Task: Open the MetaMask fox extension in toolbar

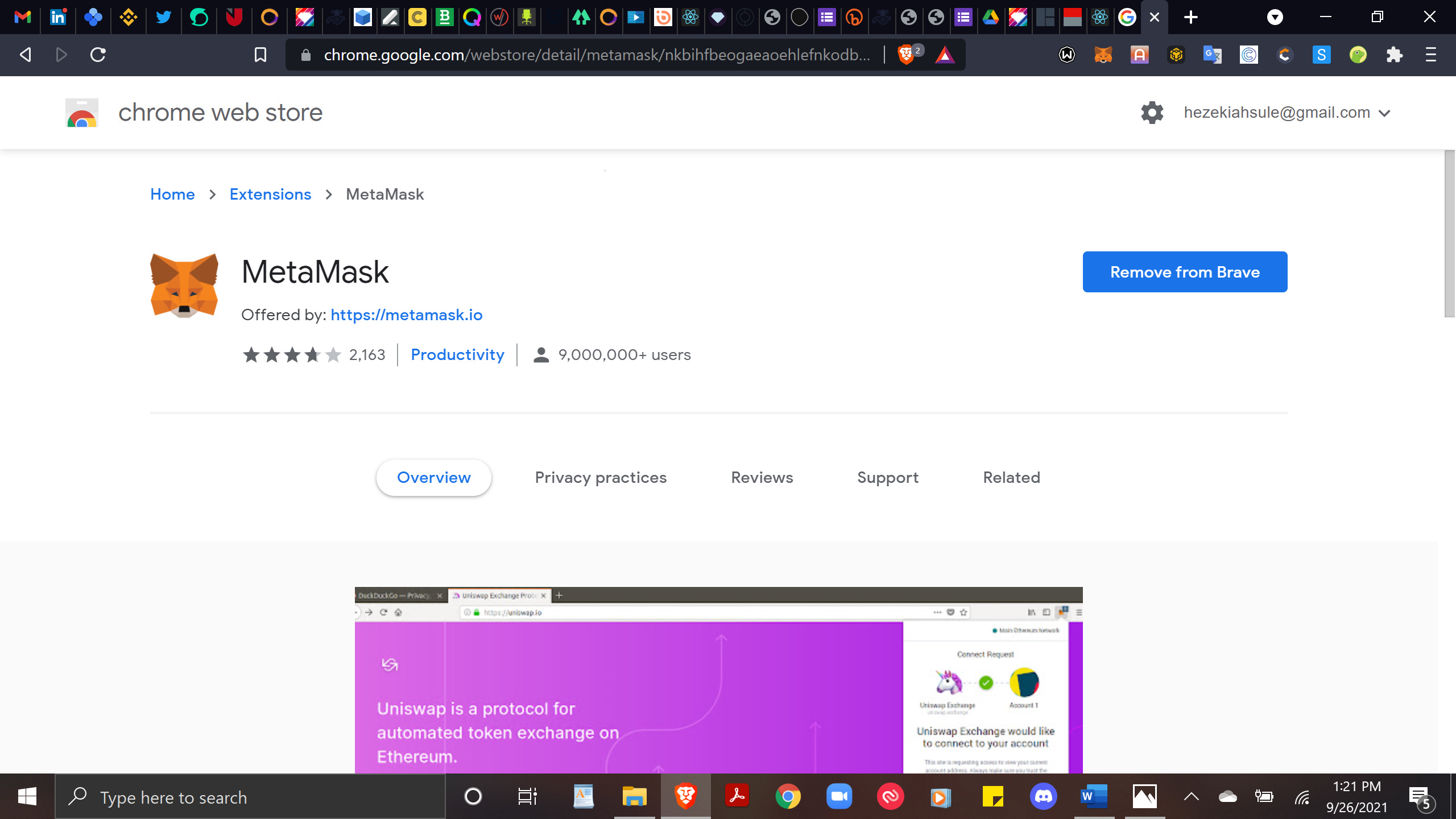Action: 1103,55
